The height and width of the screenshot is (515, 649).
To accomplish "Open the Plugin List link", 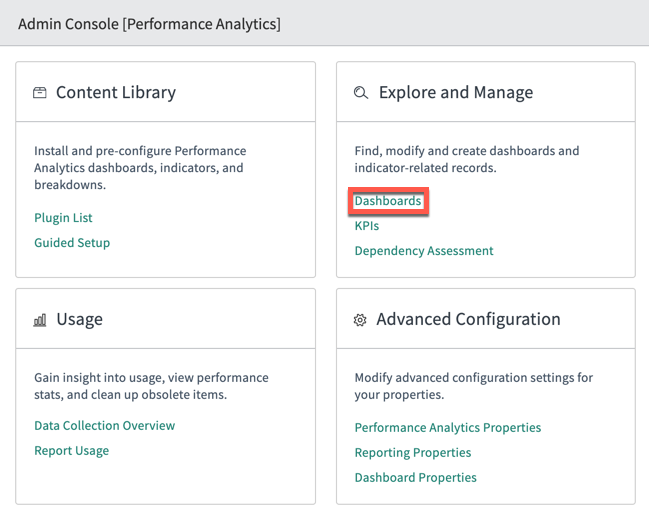I will (x=63, y=218).
